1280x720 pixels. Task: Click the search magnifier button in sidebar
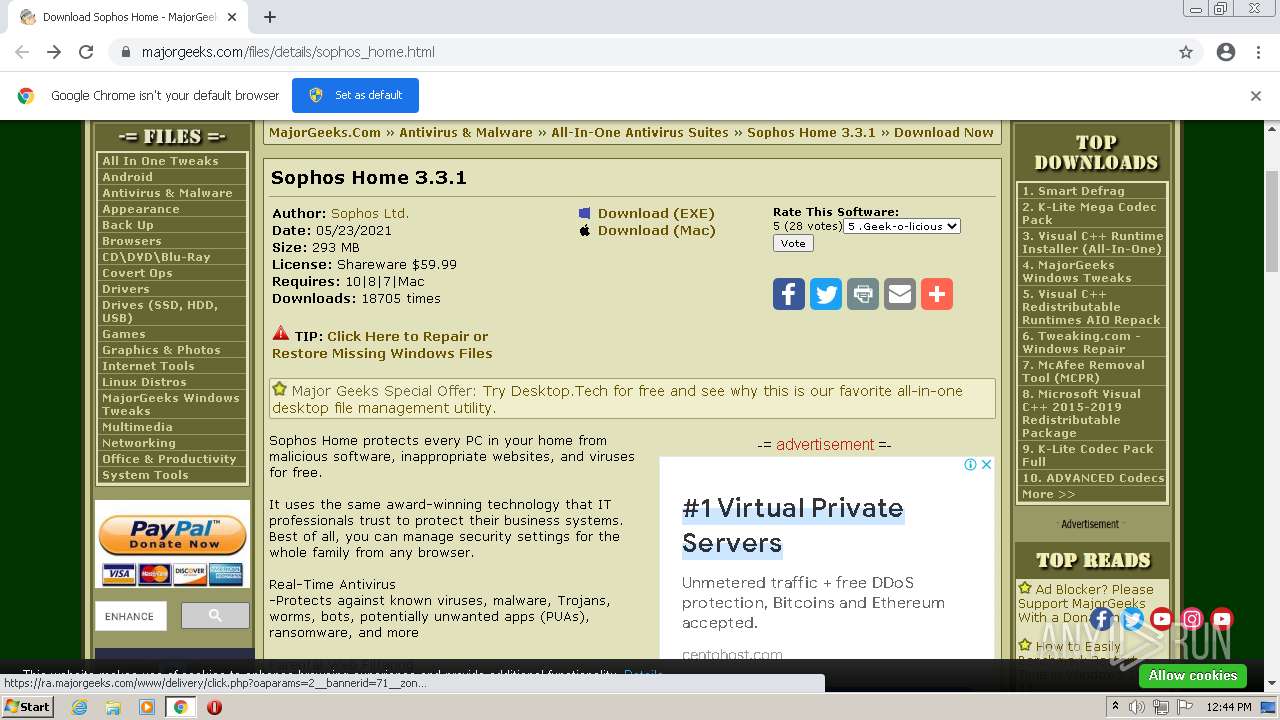point(215,616)
